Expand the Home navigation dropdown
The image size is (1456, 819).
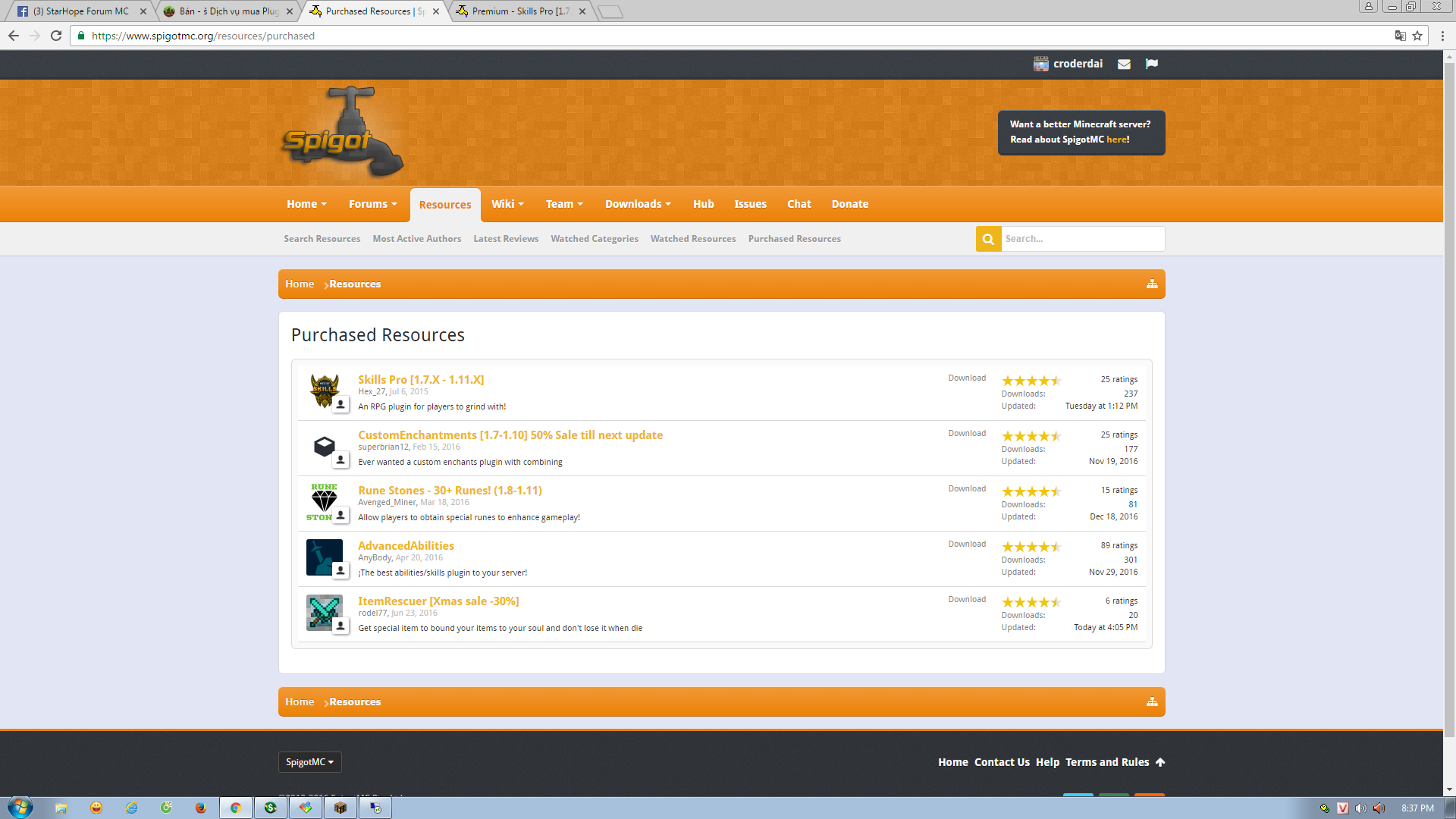[x=306, y=204]
